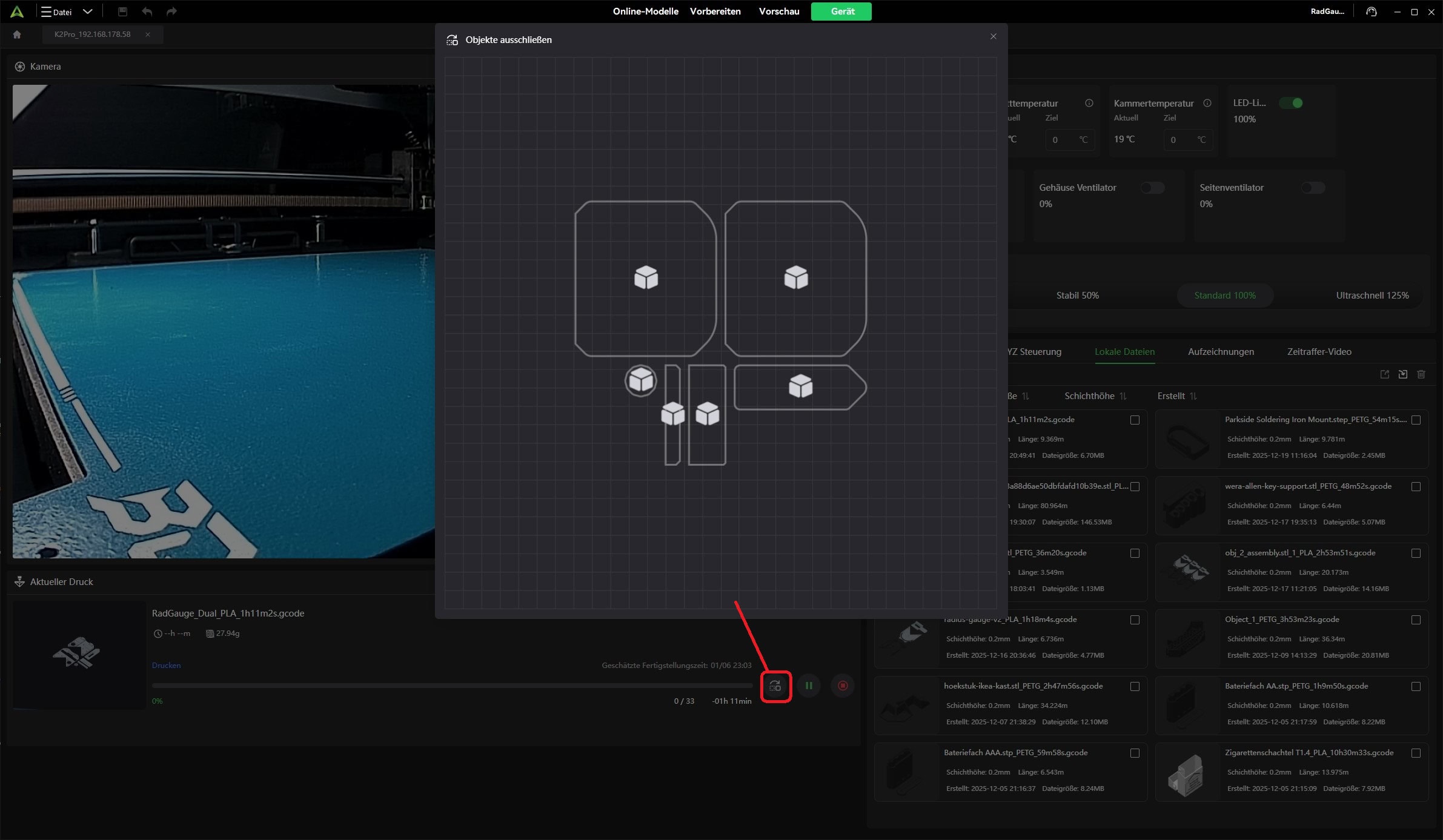The image size is (1443, 840).
Task: Toggle the LED light switch
Action: click(1290, 103)
